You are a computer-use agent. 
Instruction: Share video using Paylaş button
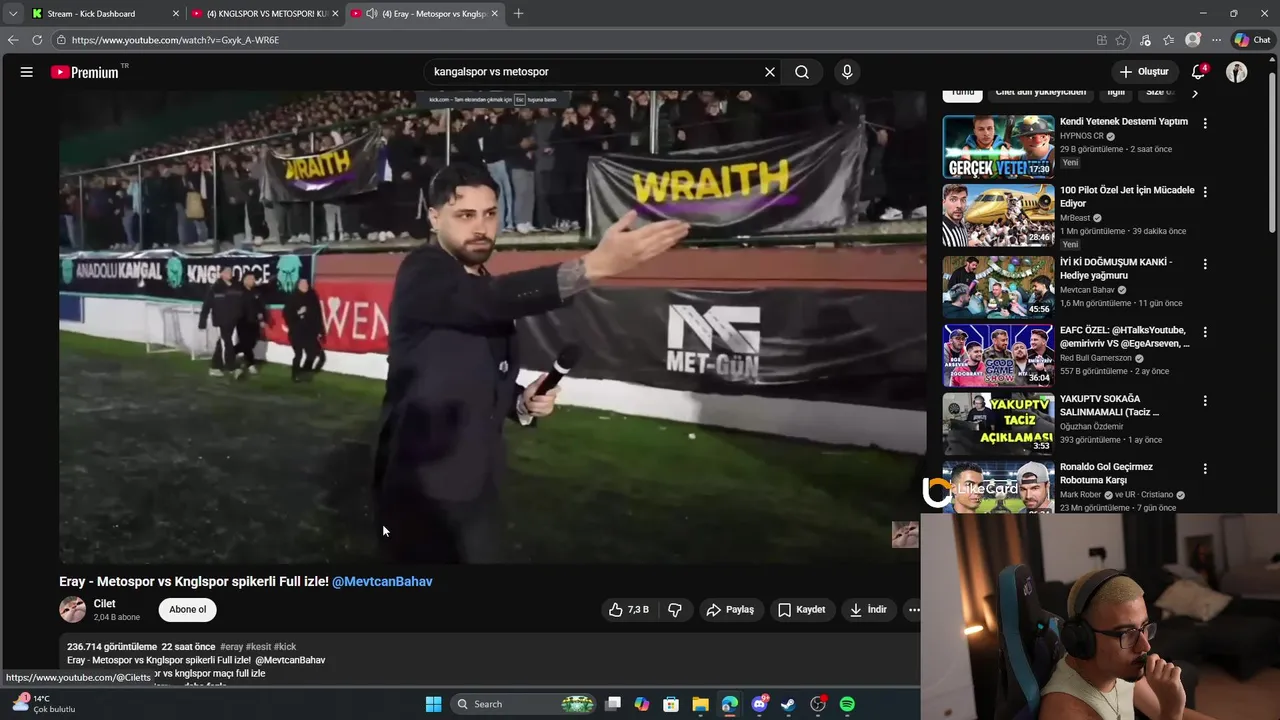(730, 609)
